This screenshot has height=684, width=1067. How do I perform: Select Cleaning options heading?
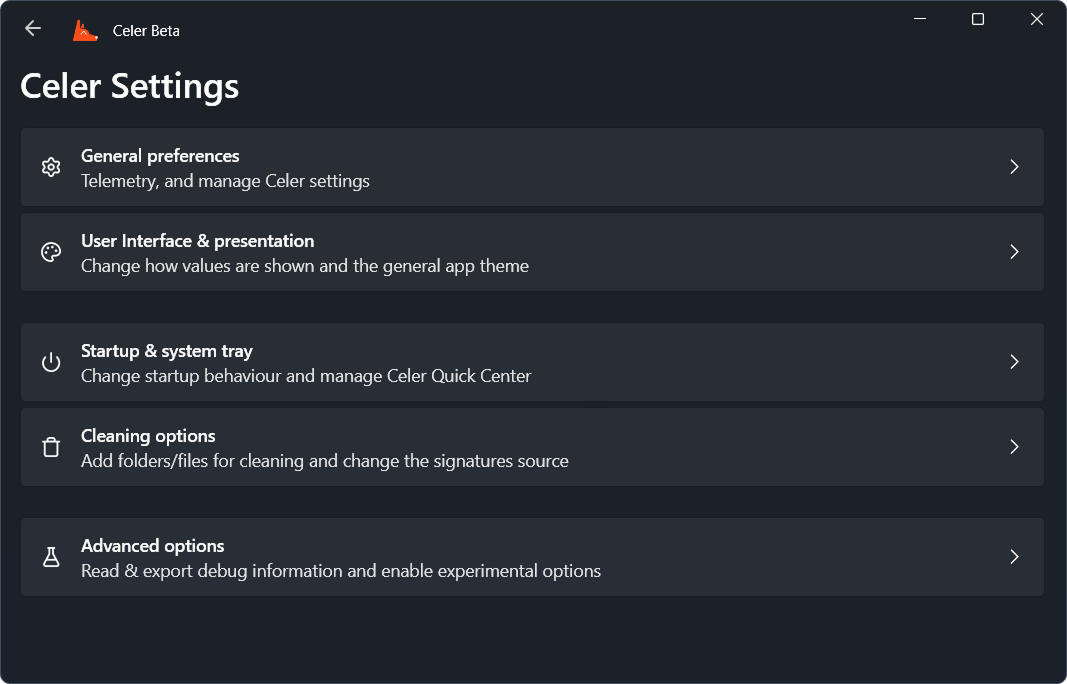tap(148, 436)
